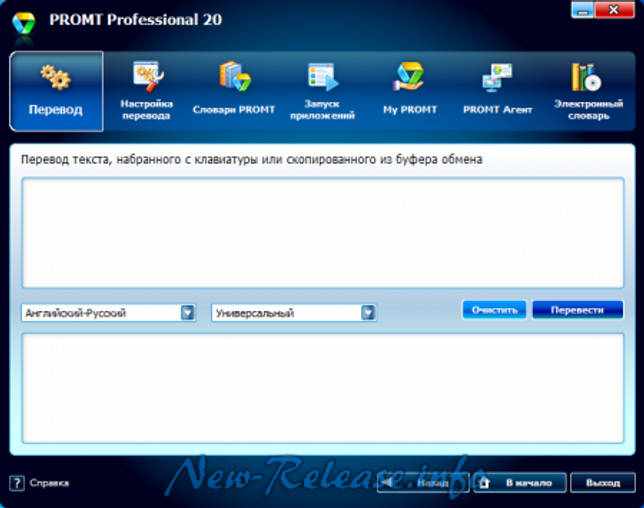Click in the lower translation output box

pyautogui.click(x=323, y=388)
